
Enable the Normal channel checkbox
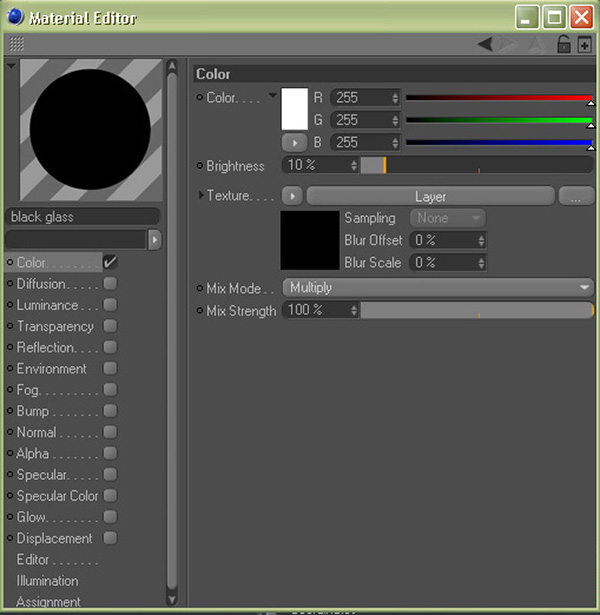click(x=110, y=431)
